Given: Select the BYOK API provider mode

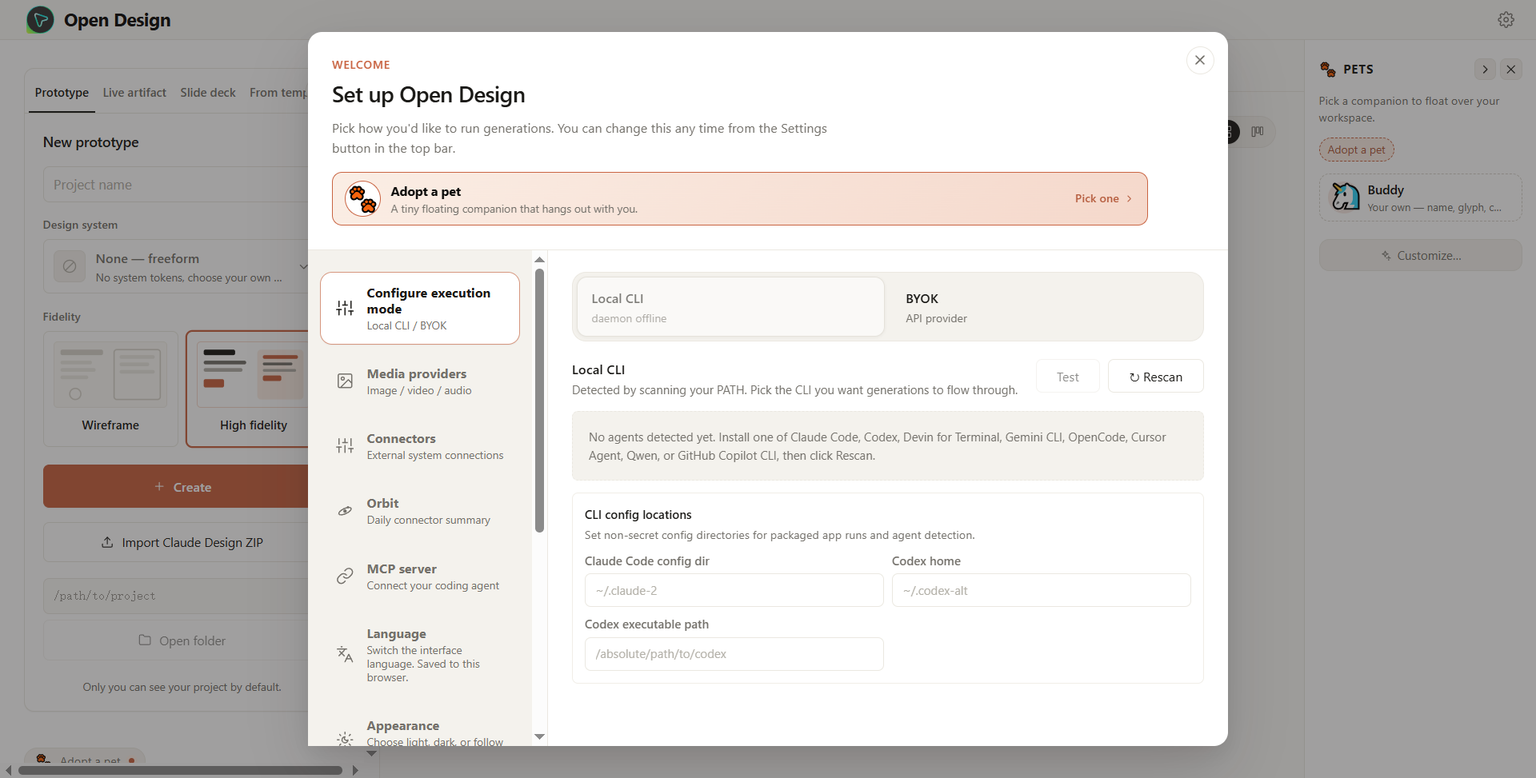Looking at the screenshot, I should point(1044,307).
